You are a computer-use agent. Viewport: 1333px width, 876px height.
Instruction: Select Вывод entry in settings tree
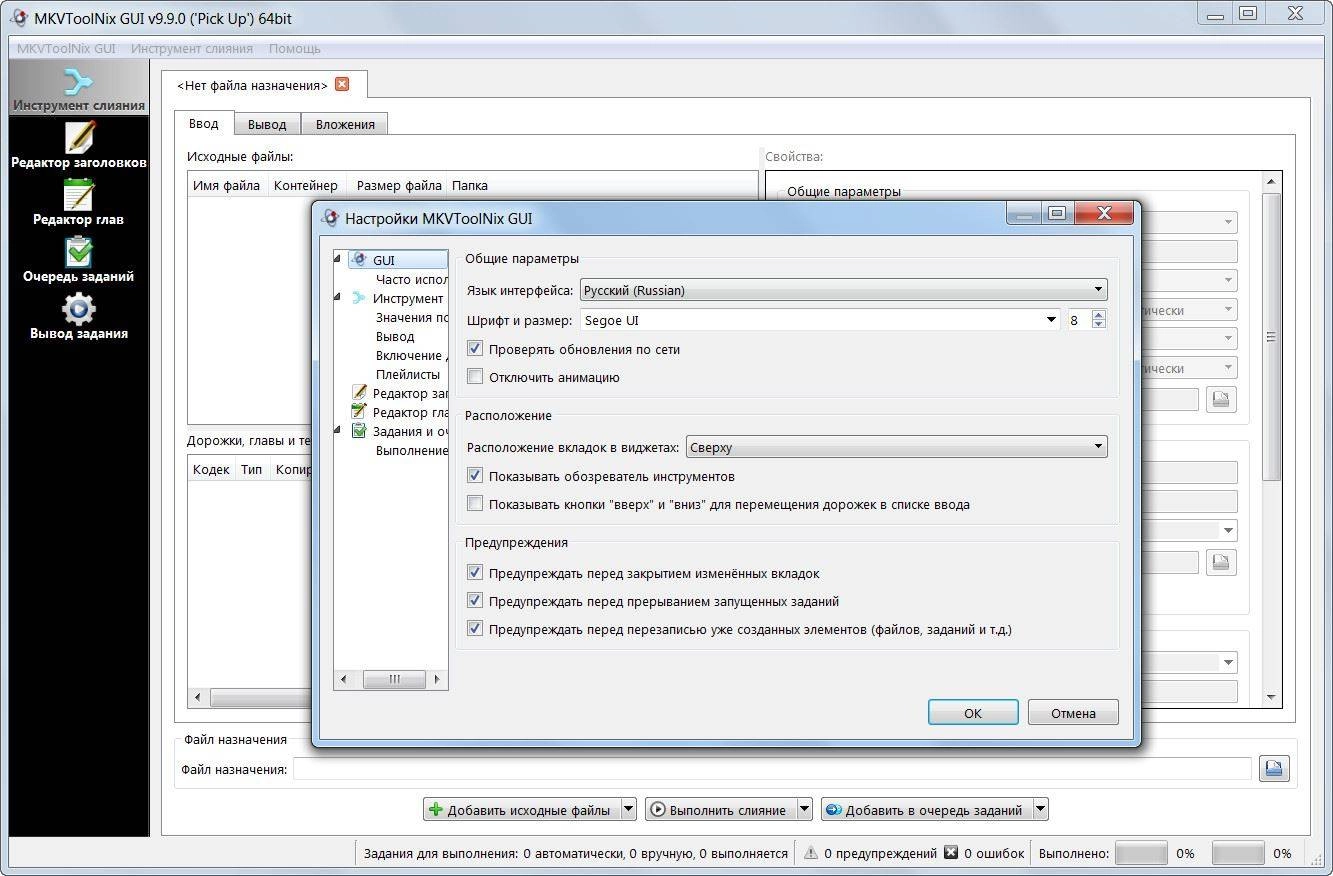(395, 336)
